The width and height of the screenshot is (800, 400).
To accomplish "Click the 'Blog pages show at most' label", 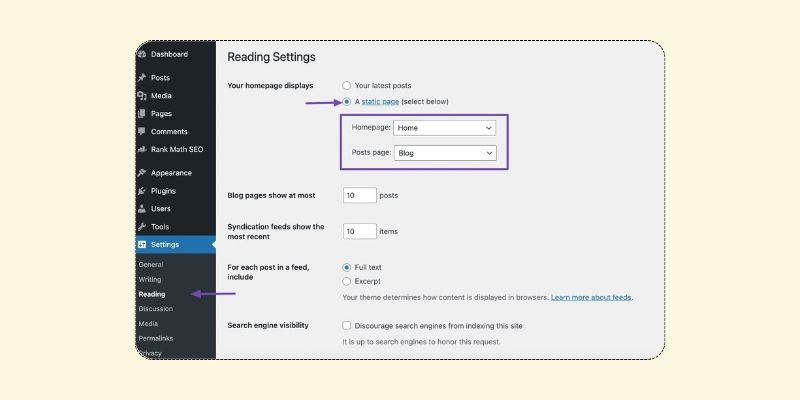I will (x=271, y=195).
